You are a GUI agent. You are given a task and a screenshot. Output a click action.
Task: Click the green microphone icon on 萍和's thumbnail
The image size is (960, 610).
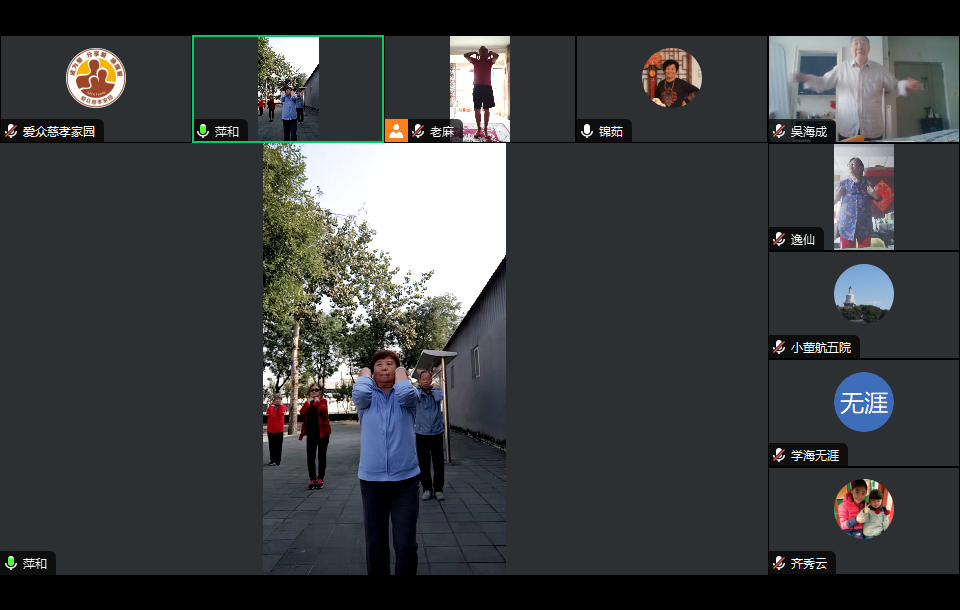[x=203, y=131]
